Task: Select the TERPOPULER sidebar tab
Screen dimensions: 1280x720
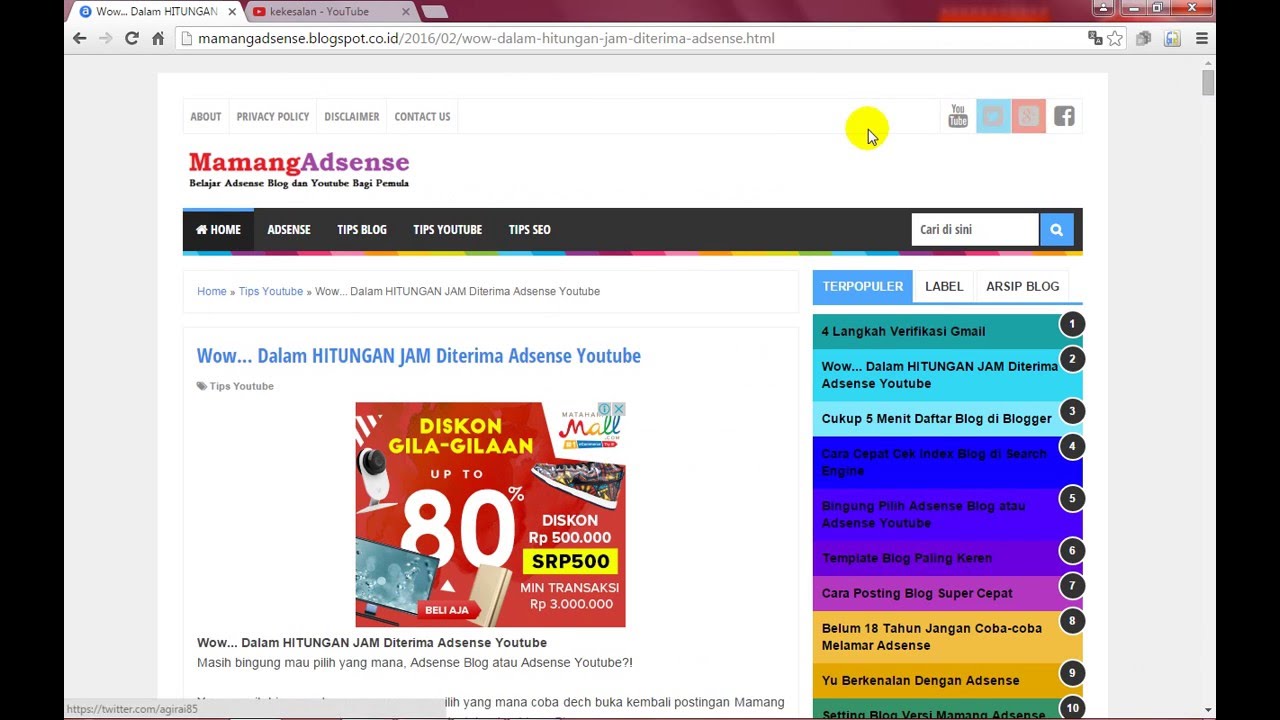Action: coord(863,286)
